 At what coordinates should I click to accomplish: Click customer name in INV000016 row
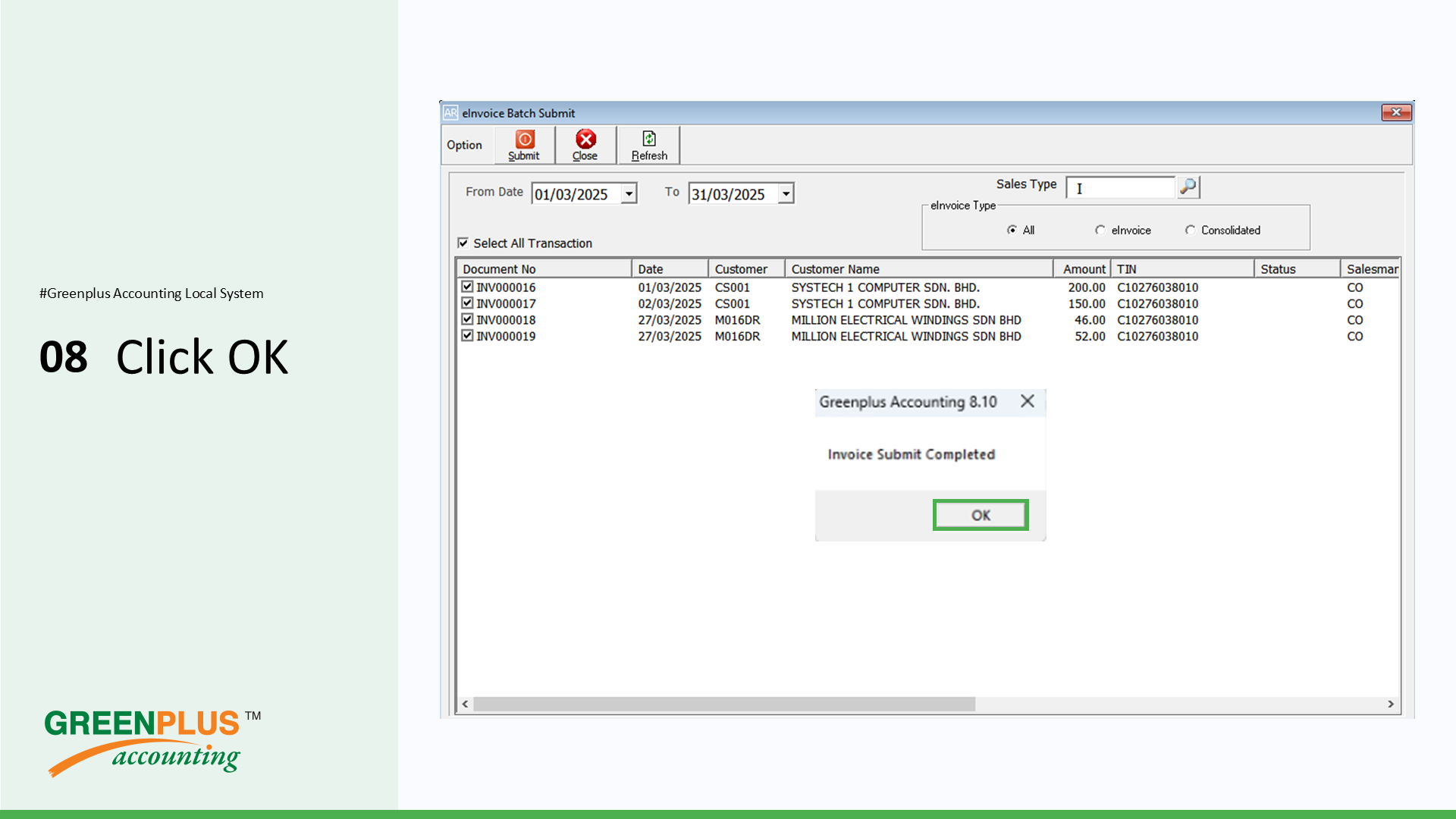coord(886,287)
